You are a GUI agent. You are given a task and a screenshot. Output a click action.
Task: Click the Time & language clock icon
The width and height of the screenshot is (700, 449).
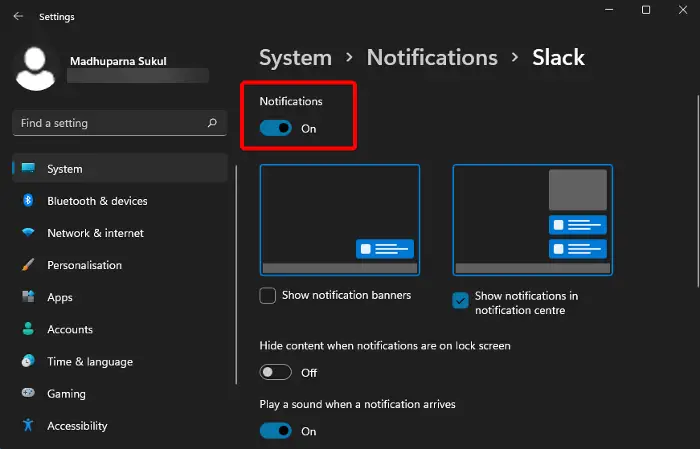pyautogui.click(x=28, y=361)
